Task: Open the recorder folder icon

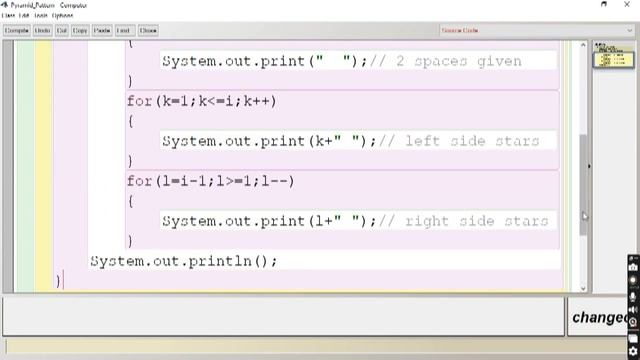Action: [633, 338]
